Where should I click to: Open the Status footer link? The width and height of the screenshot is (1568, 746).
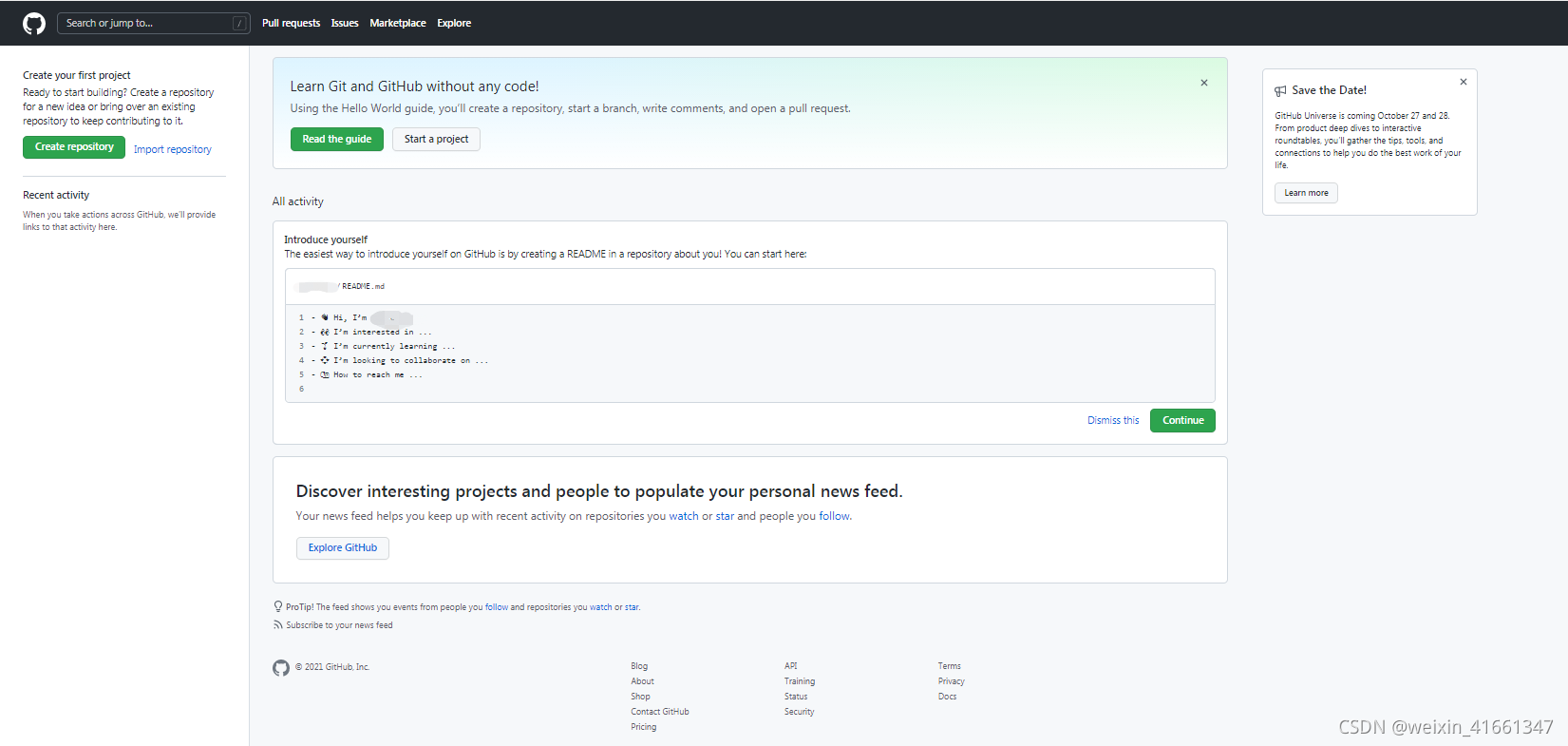[796, 697]
